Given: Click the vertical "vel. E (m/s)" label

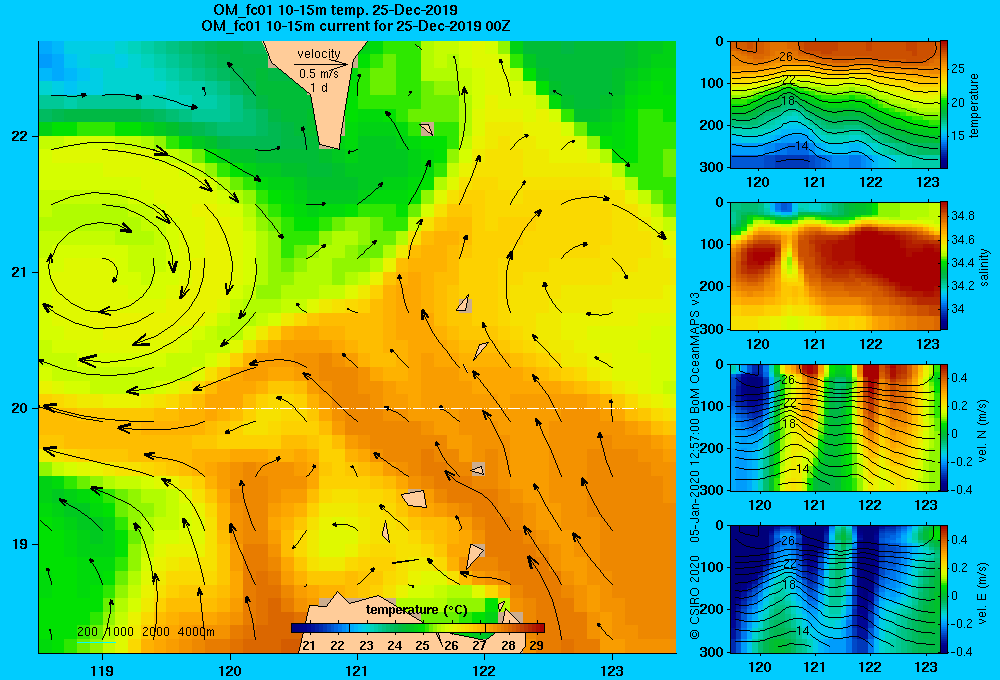Looking at the screenshot, I should pyautogui.click(x=982, y=592).
